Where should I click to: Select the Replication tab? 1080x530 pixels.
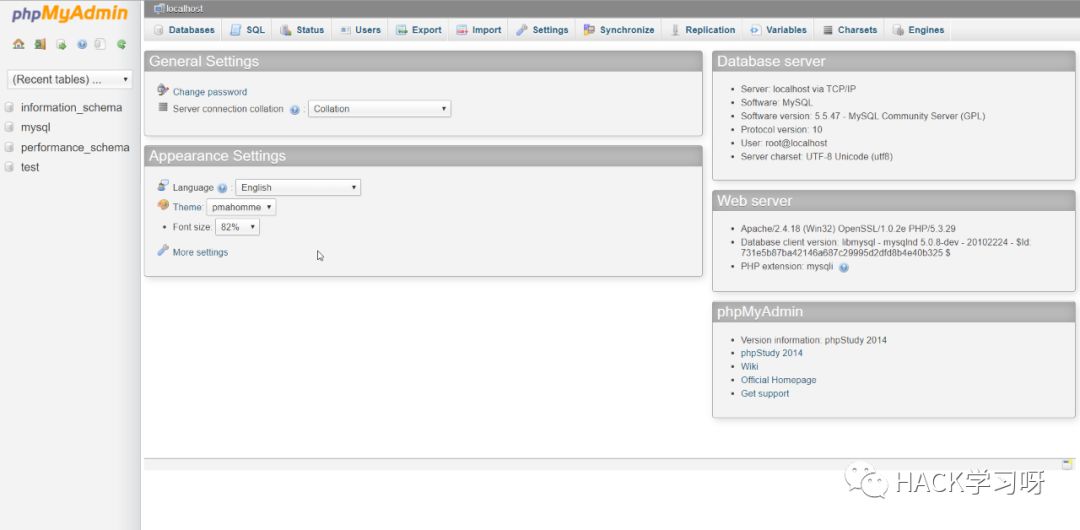point(703,30)
